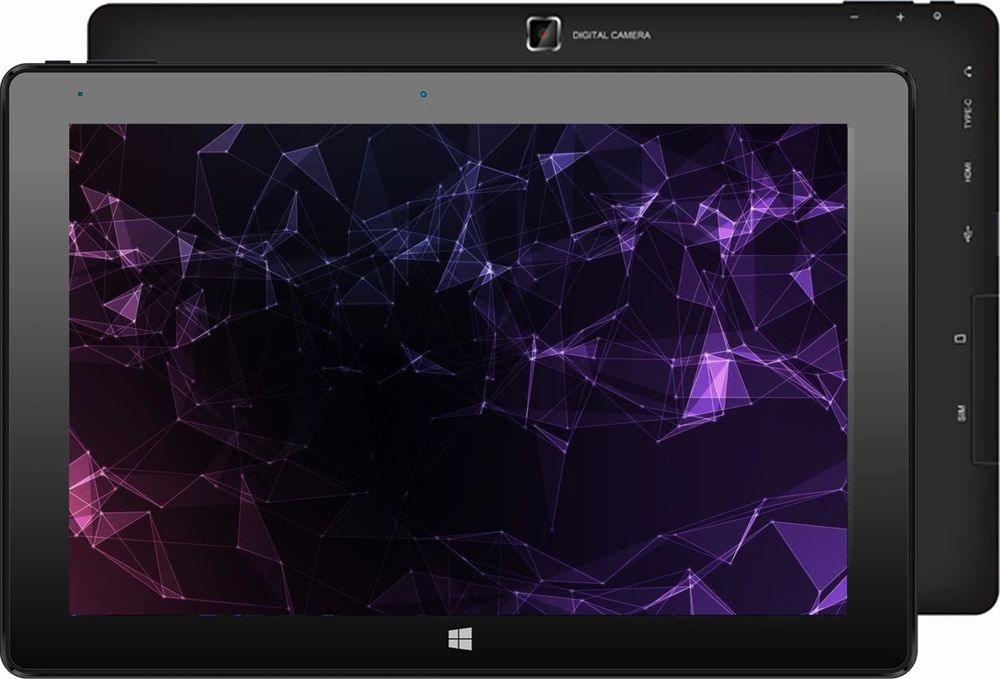Click the USB trident symbol
Screen dimensions: 1000x679
pyautogui.click(x=967, y=233)
